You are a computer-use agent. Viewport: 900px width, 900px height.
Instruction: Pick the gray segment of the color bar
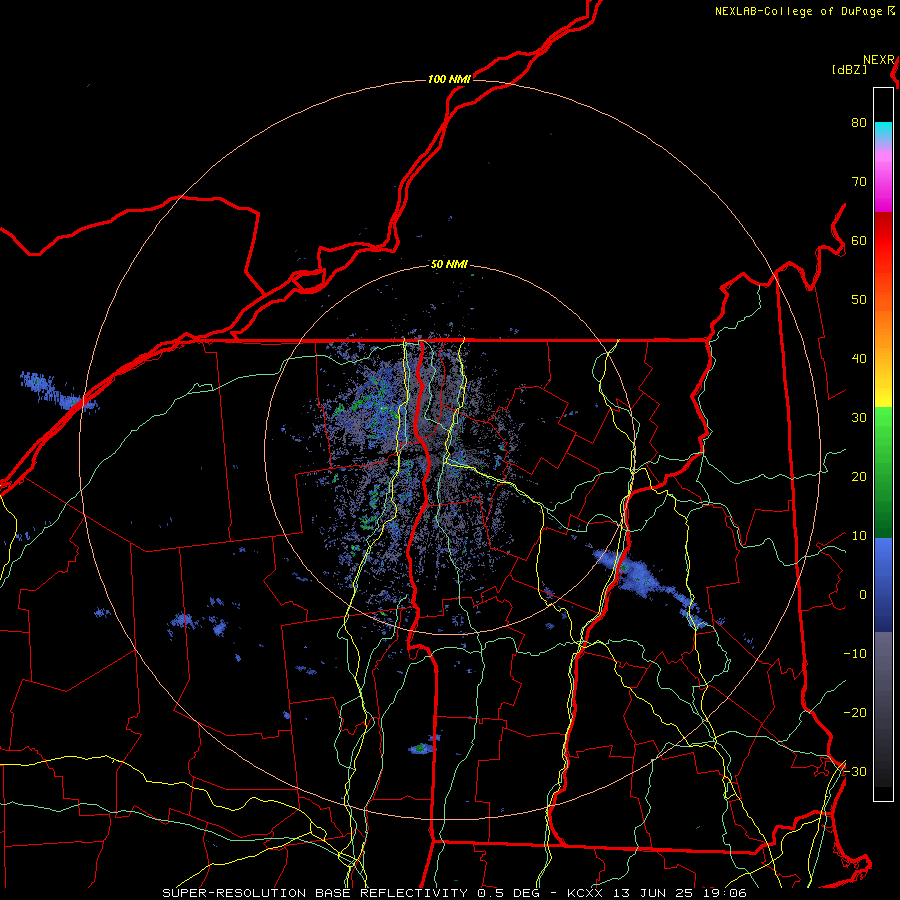[883, 709]
